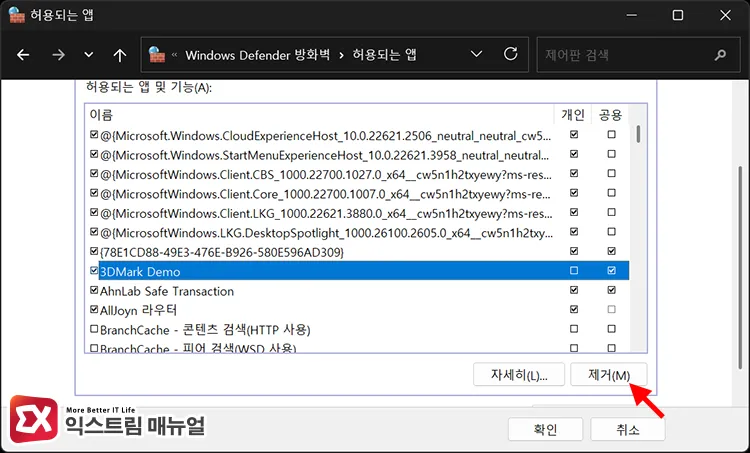The image size is (750, 453).
Task: Toggle MicrosoftWindows.Client.Core app checkbox
Action: click(94, 193)
